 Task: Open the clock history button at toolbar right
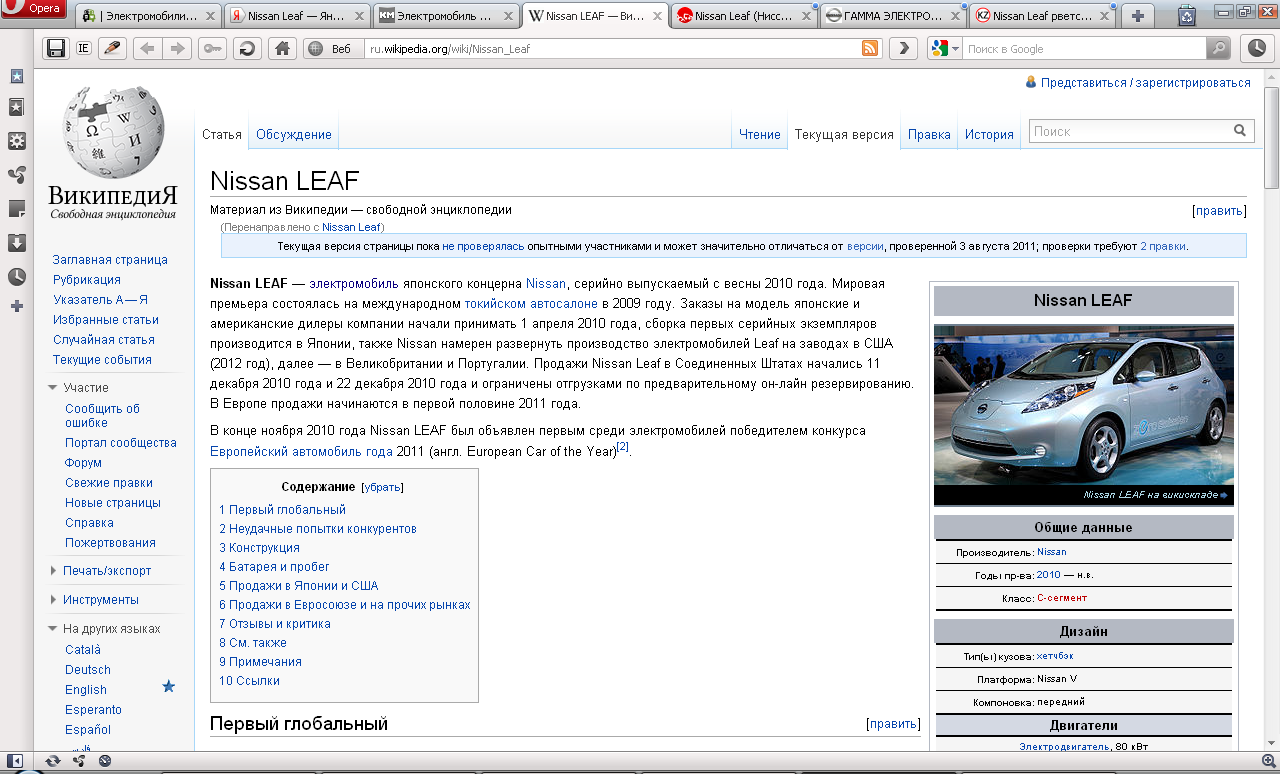(1255, 48)
